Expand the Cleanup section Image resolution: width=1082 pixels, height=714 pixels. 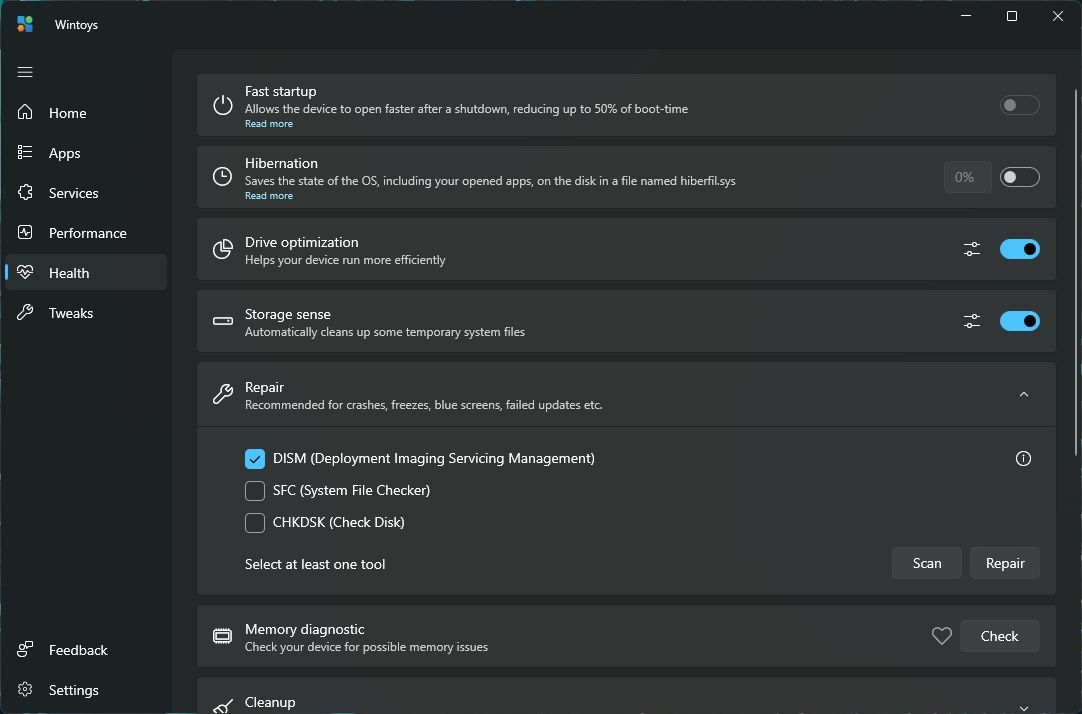tap(1023, 705)
